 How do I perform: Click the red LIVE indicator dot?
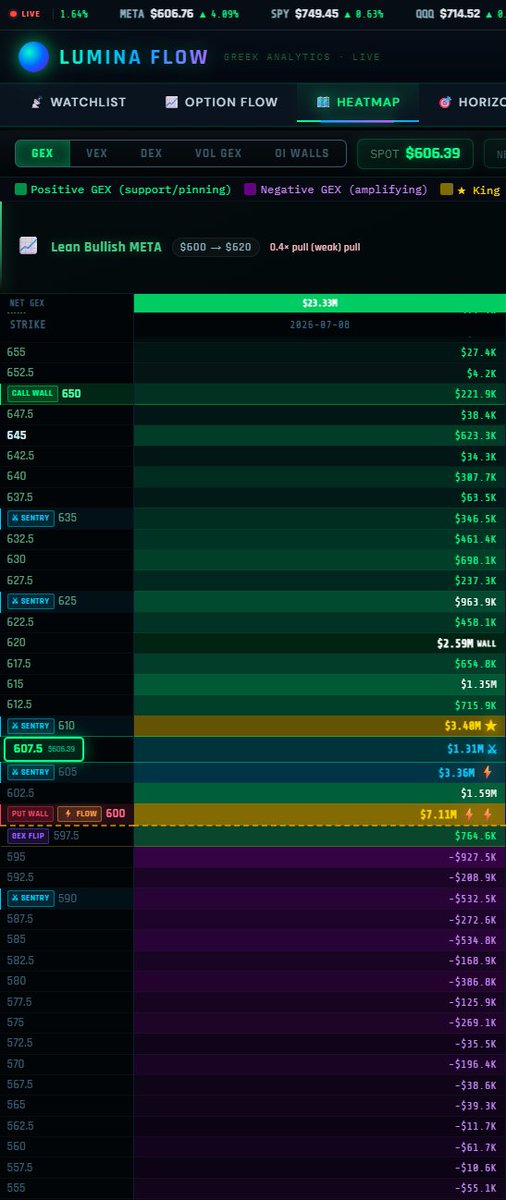13,14
